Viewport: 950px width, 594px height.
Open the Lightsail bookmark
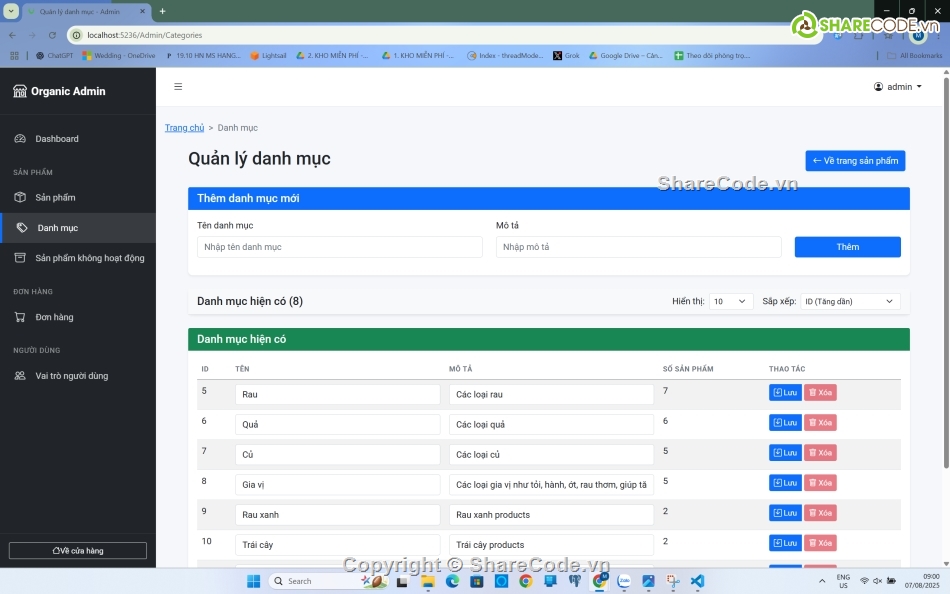tap(268, 55)
